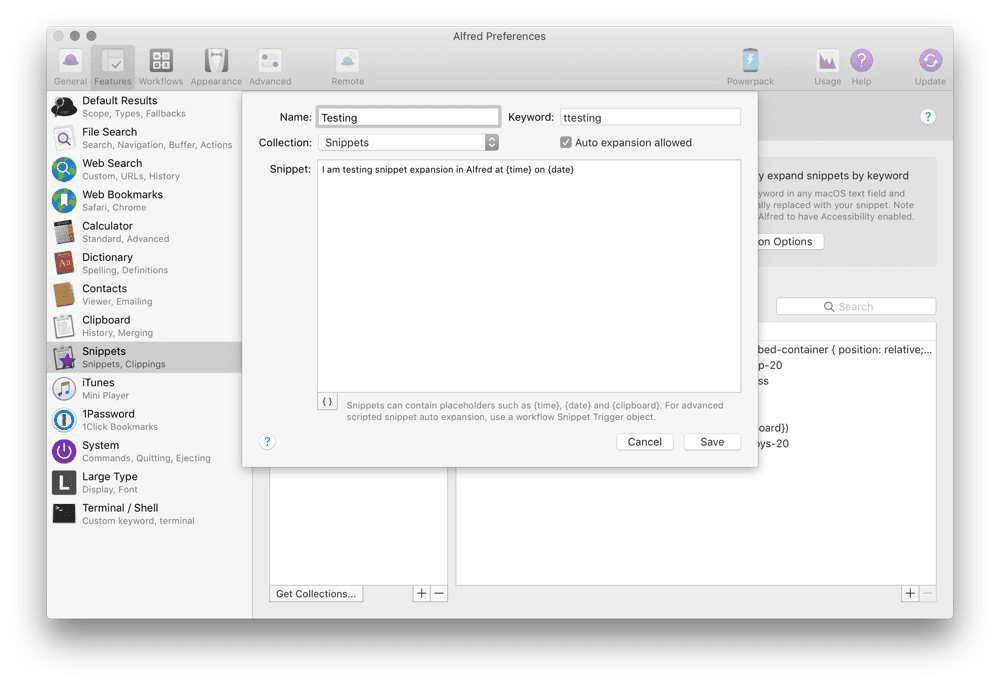The image size is (1000, 685).
Task: Select the snippet row ending 'oard})'
Action: pyautogui.click(x=846, y=428)
